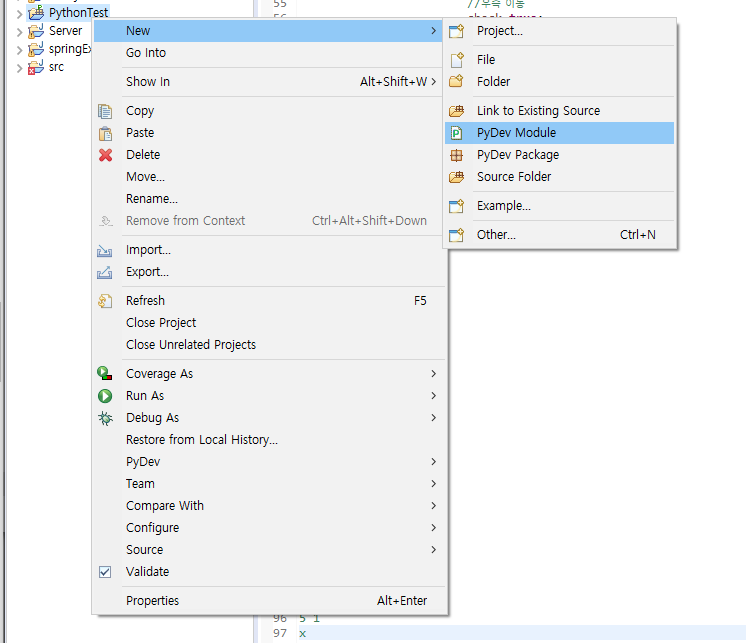Open the Compare With submenu

coord(269,506)
